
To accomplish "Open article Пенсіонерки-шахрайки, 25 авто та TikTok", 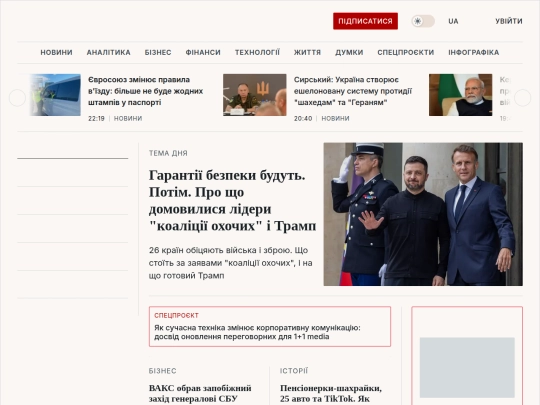I will tap(331, 393).
